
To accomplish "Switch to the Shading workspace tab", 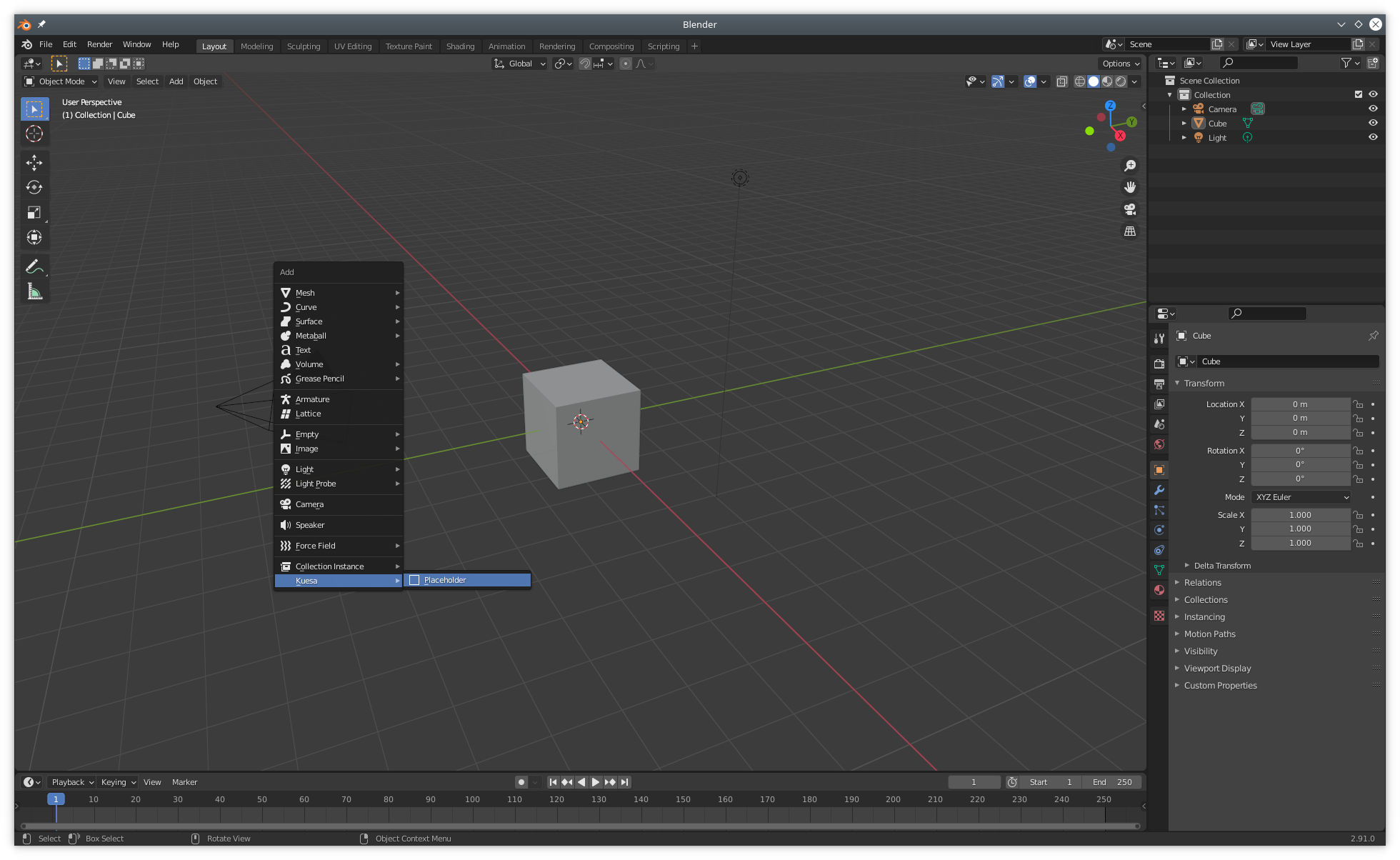I will (460, 46).
